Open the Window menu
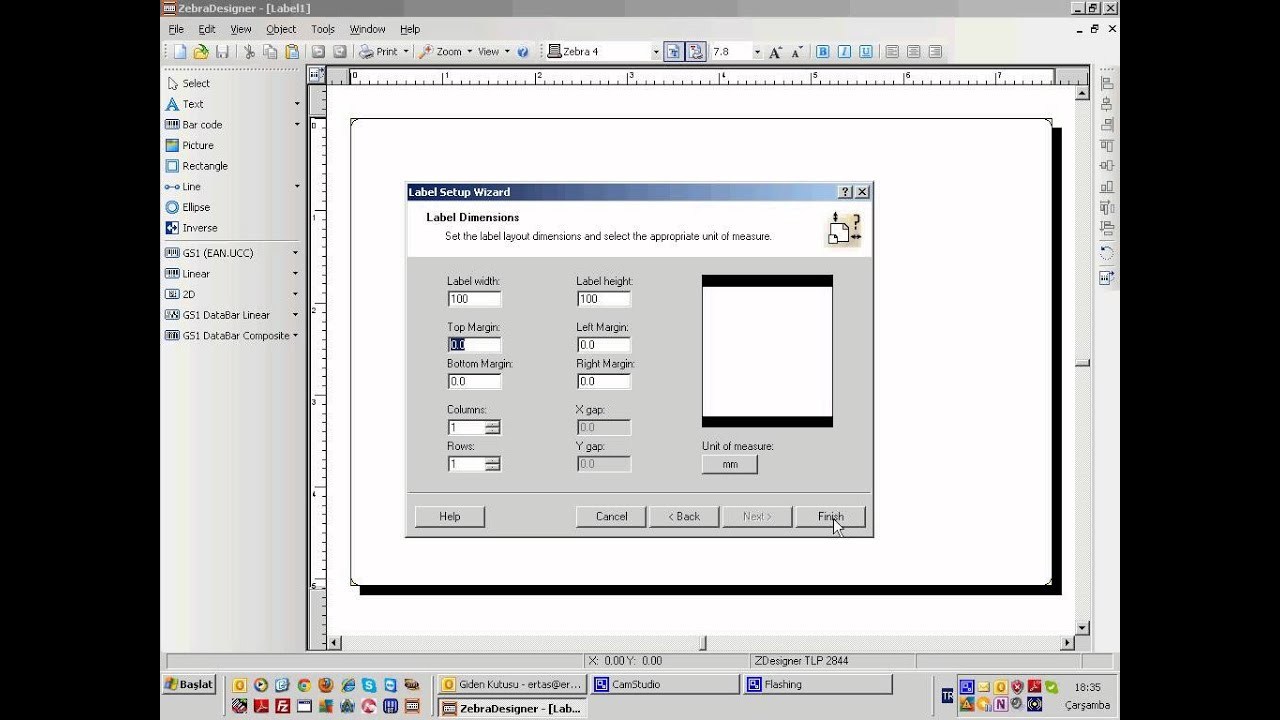The height and width of the screenshot is (720, 1280). tap(367, 29)
